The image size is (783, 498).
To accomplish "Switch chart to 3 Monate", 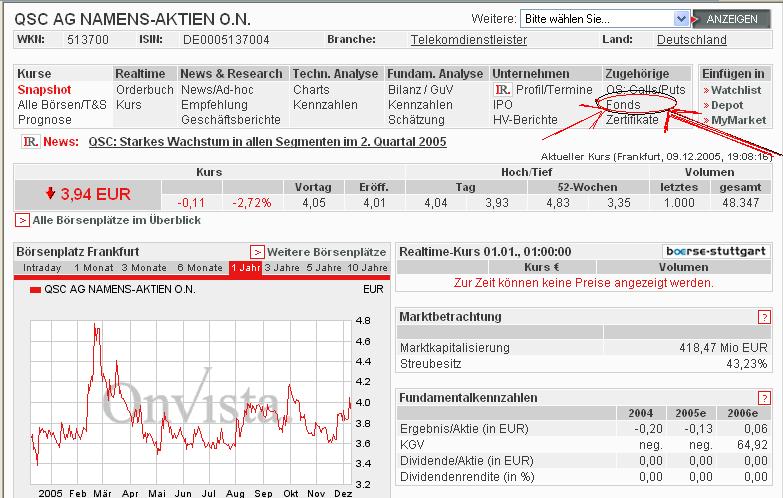I will 144,268.
